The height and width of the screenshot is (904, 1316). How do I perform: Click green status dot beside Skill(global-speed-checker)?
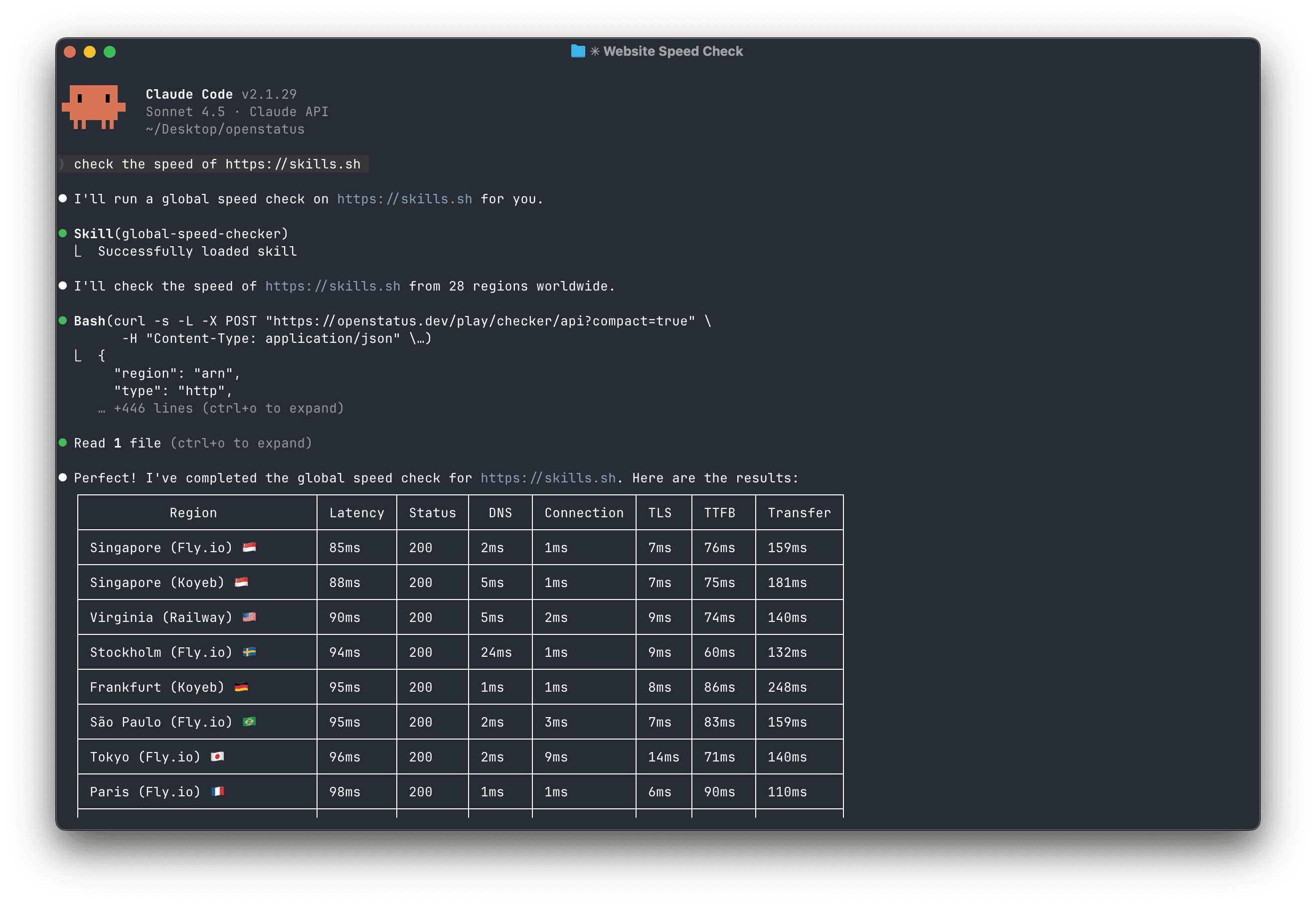click(63, 233)
